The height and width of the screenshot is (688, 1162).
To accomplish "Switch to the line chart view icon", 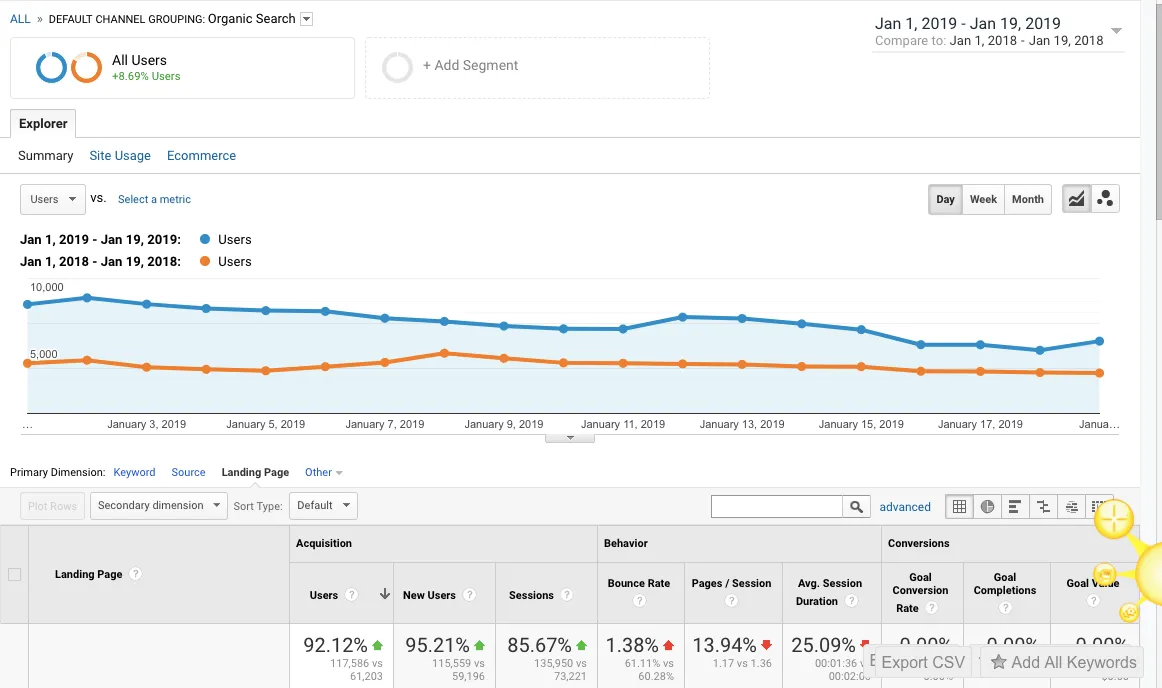I will (x=1077, y=199).
